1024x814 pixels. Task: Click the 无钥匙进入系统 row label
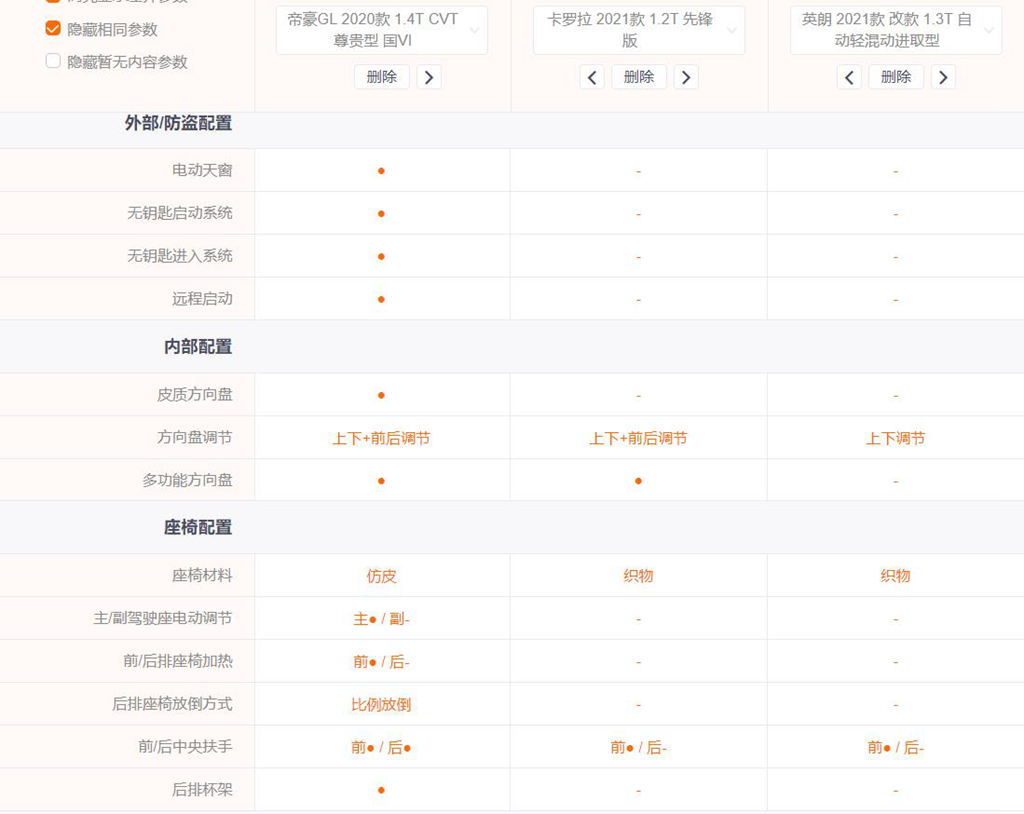pos(180,255)
